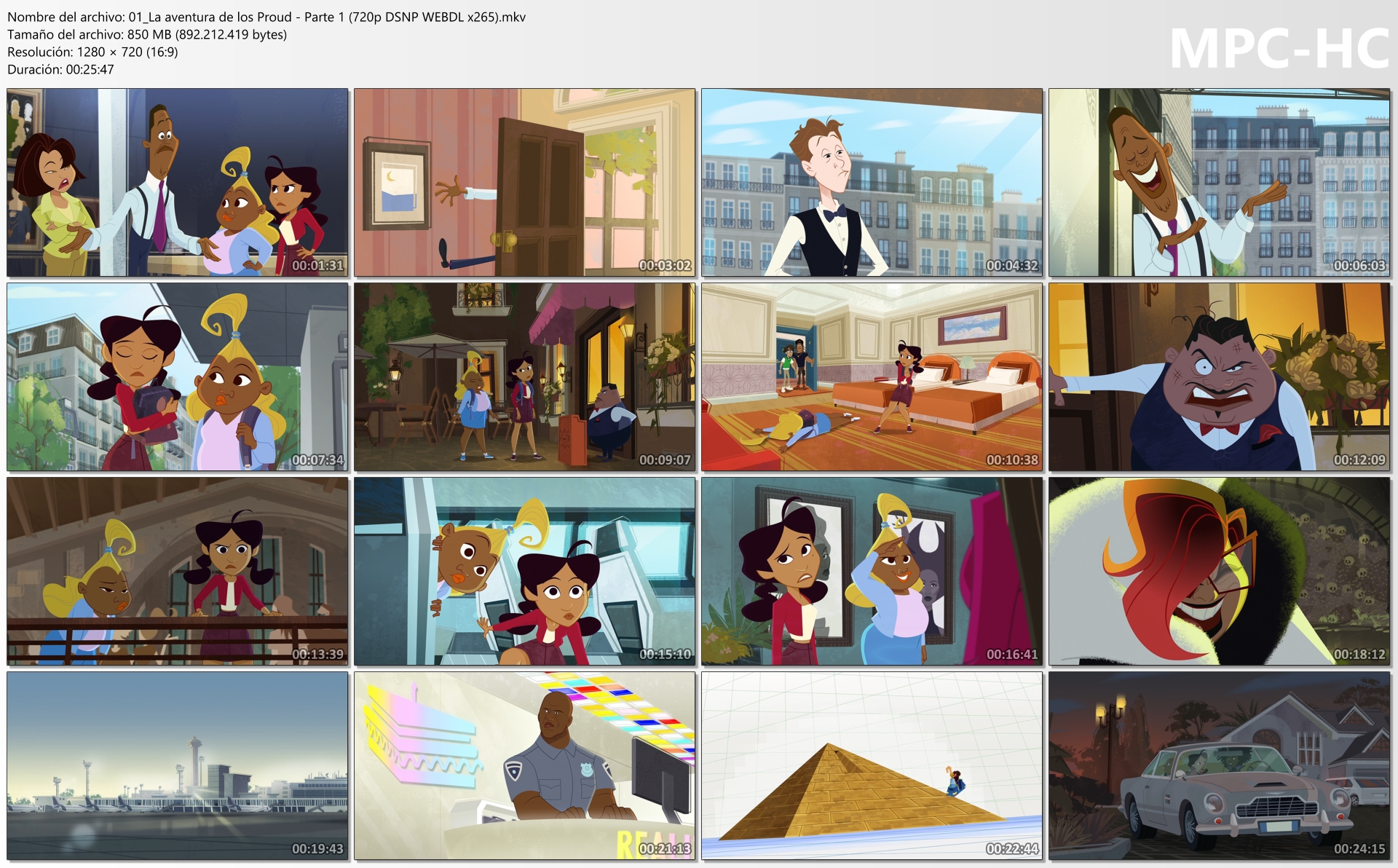1398x868 pixels.
Task: Click the file name line ending in .mkv
Action: click(x=266, y=17)
